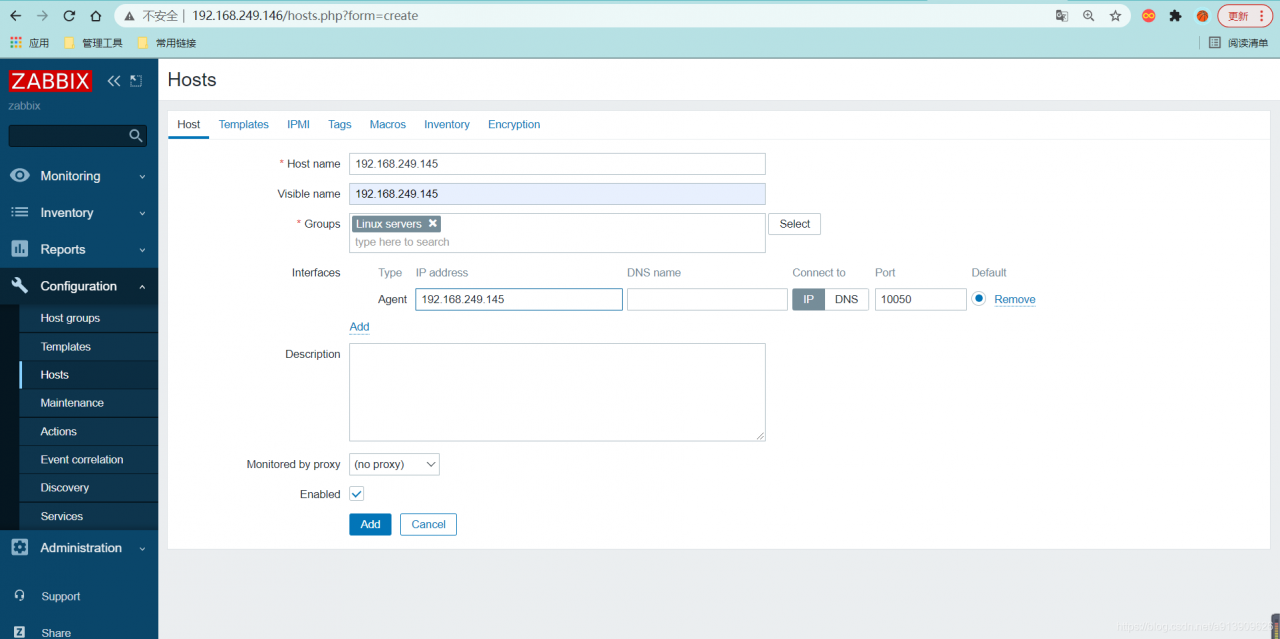This screenshot has width=1280, height=639.
Task: Collapse sidebar with double-chevron icon
Action: pos(113,81)
